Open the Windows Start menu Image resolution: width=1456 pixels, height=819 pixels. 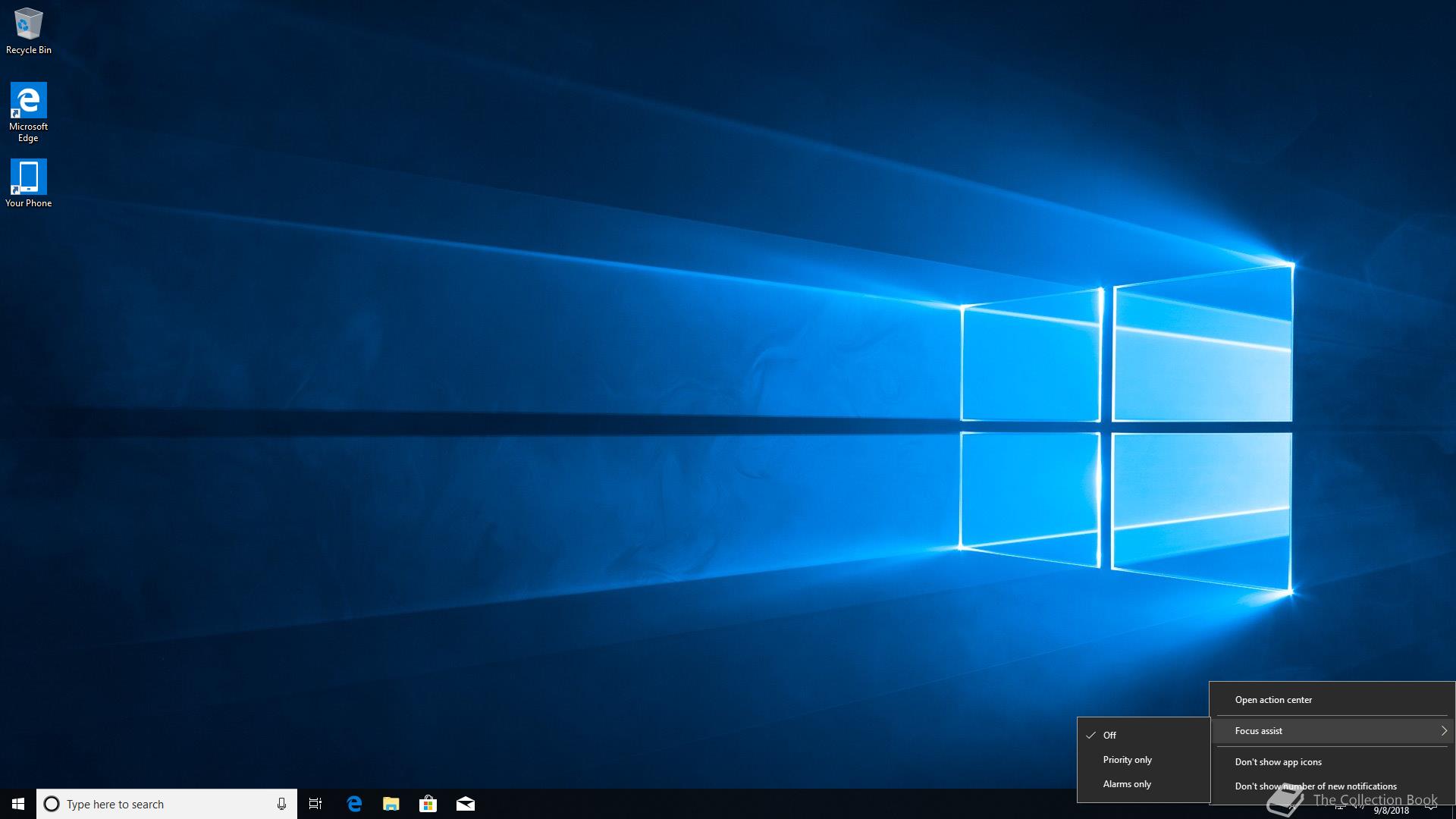pos(18,804)
